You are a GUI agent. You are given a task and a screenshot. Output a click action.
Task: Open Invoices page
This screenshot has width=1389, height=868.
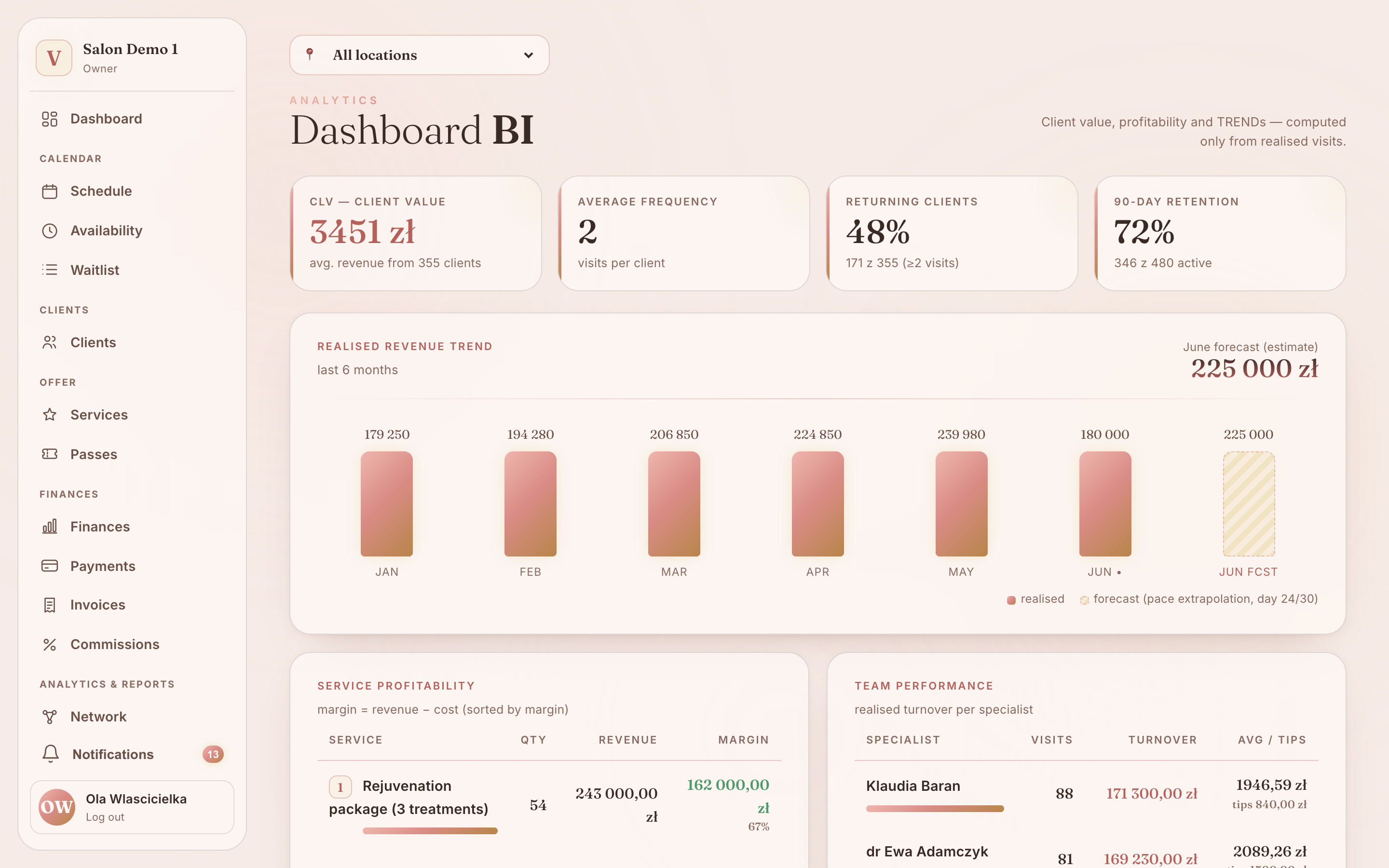click(132, 605)
